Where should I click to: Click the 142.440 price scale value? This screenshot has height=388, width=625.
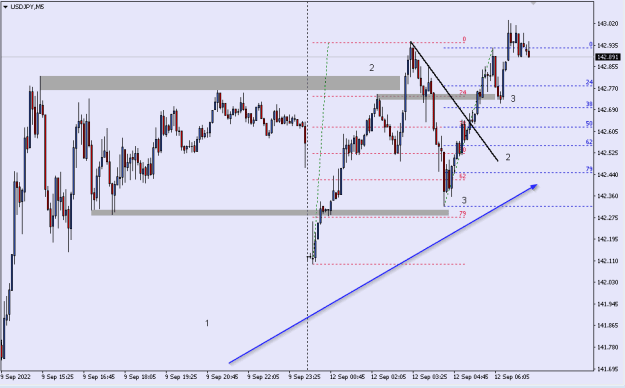607,174
